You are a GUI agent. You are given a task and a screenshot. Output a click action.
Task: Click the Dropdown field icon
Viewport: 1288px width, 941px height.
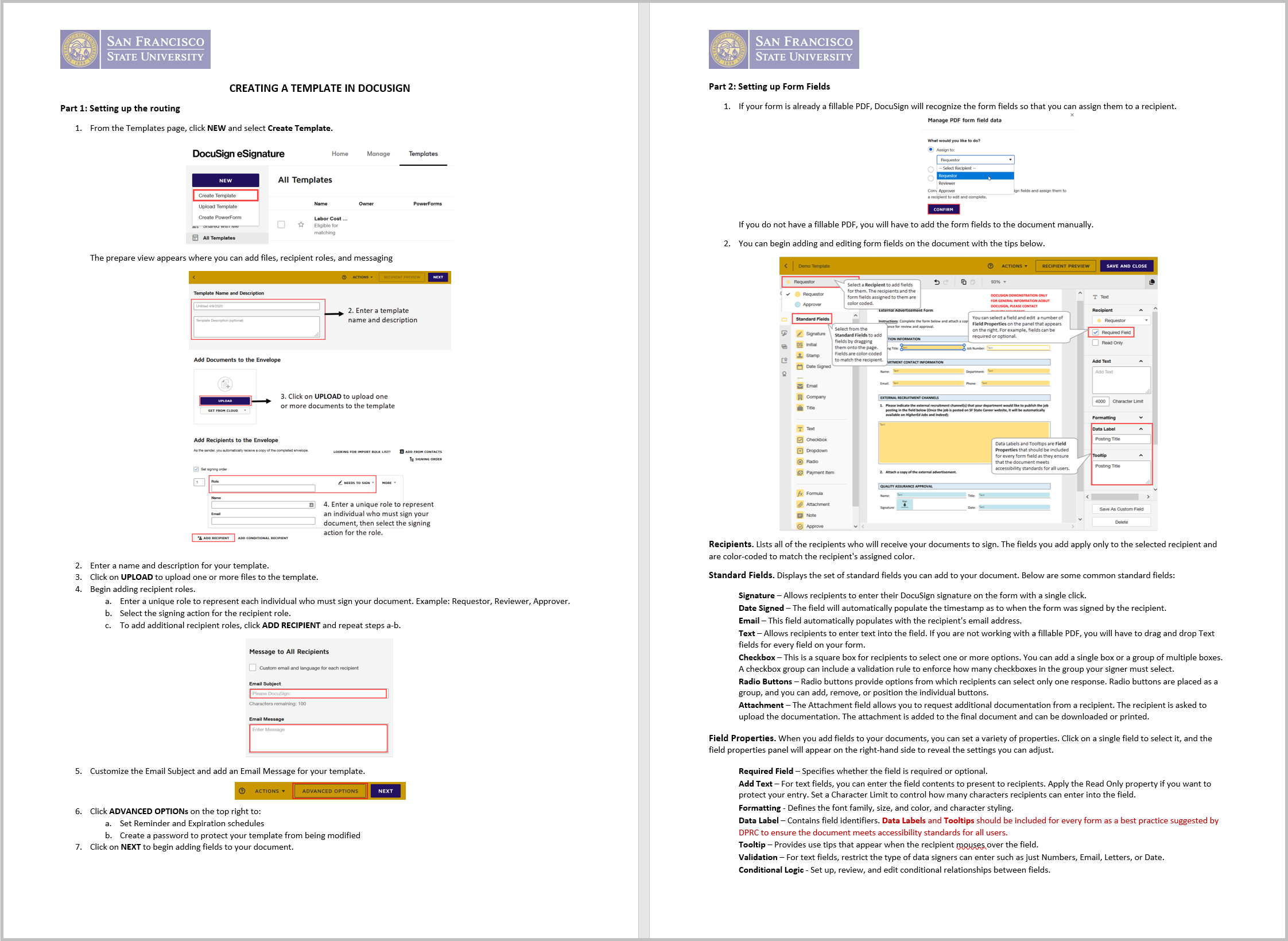coord(800,451)
